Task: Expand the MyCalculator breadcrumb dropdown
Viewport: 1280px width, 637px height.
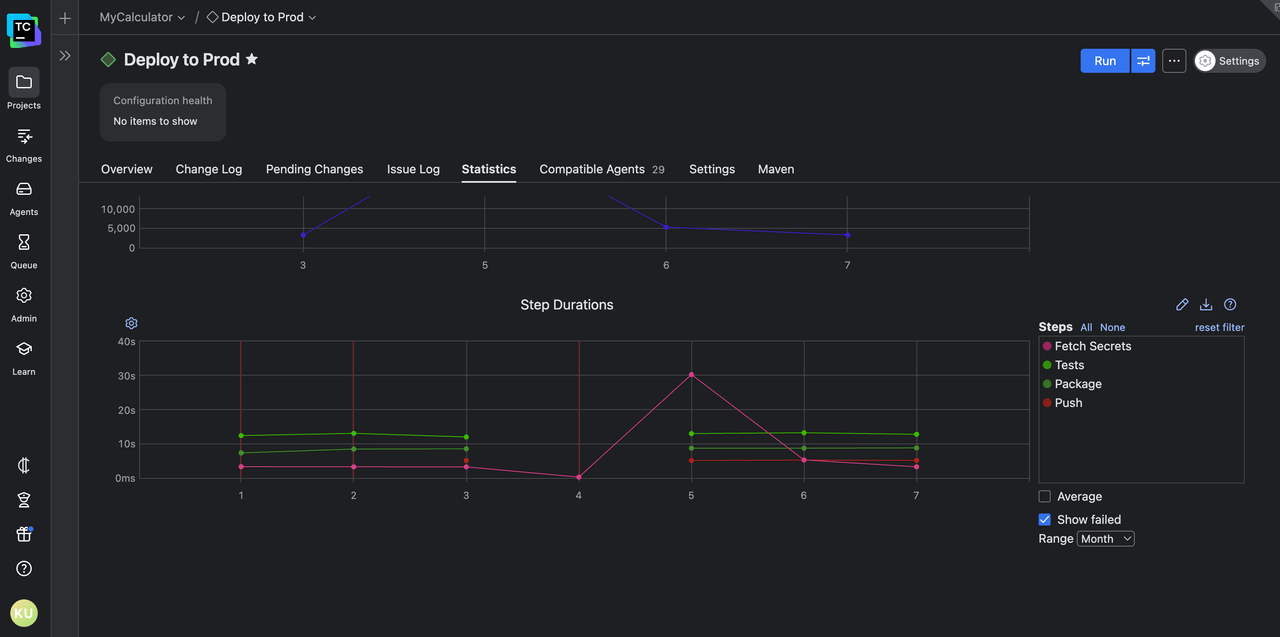Action: (x=142, y=17)
